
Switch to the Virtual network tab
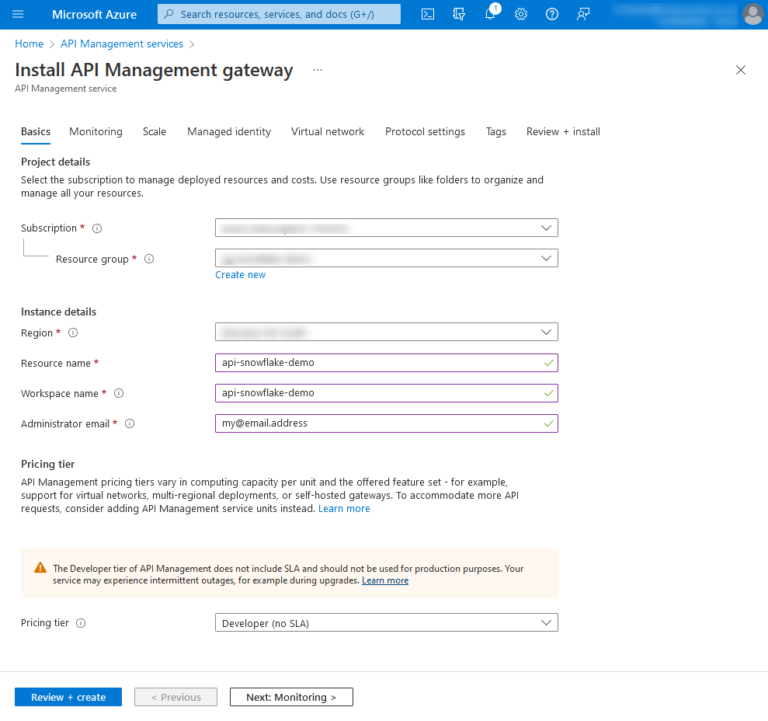(327, 132)
